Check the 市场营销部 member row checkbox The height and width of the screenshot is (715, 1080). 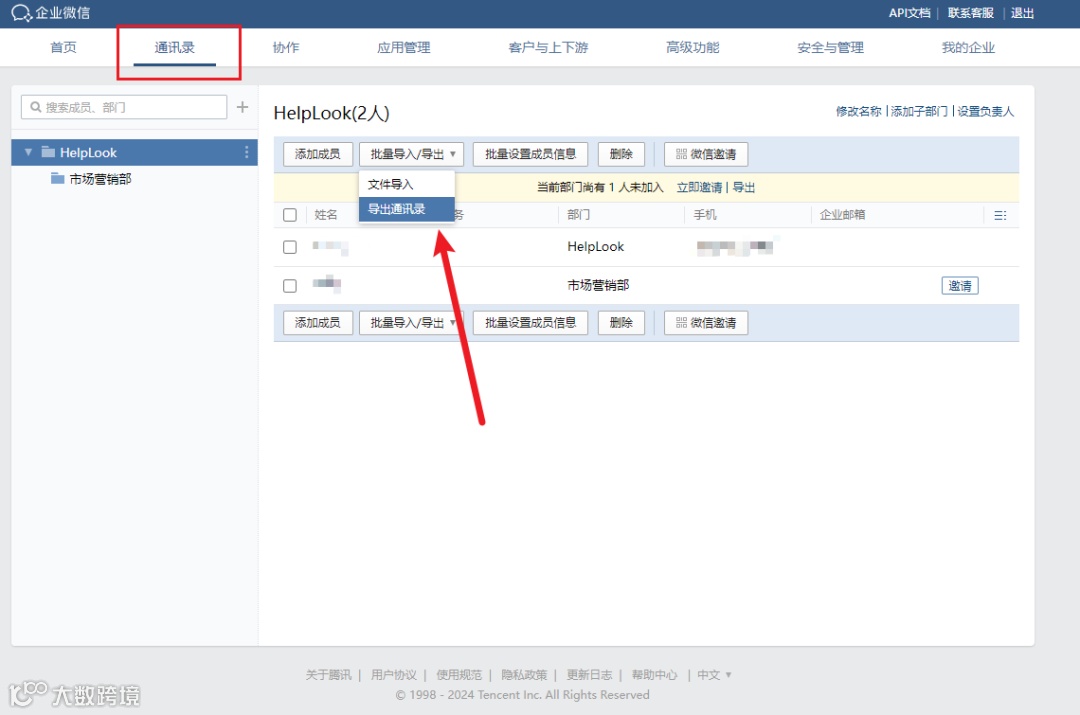pos(289,285)
